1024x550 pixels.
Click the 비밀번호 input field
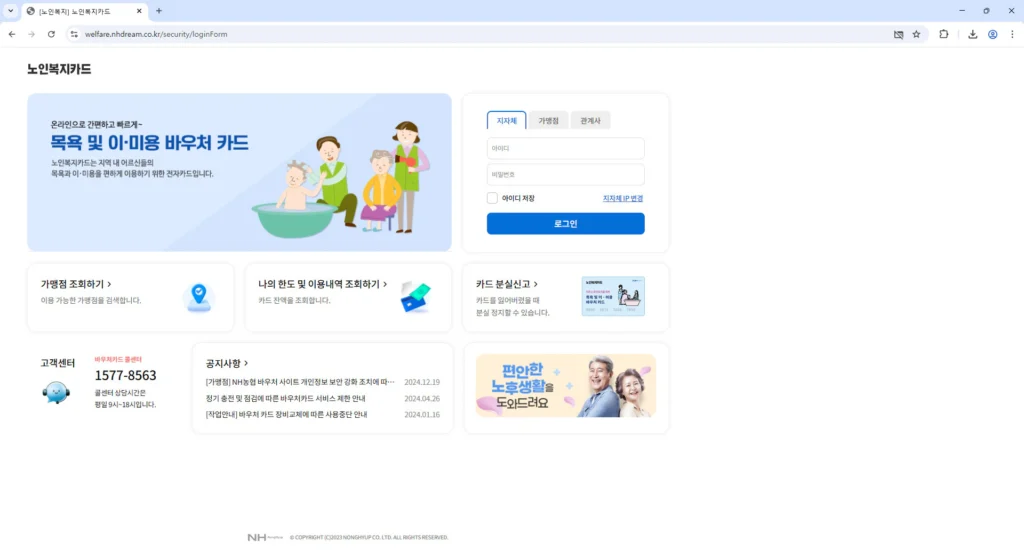coord(566,174)
